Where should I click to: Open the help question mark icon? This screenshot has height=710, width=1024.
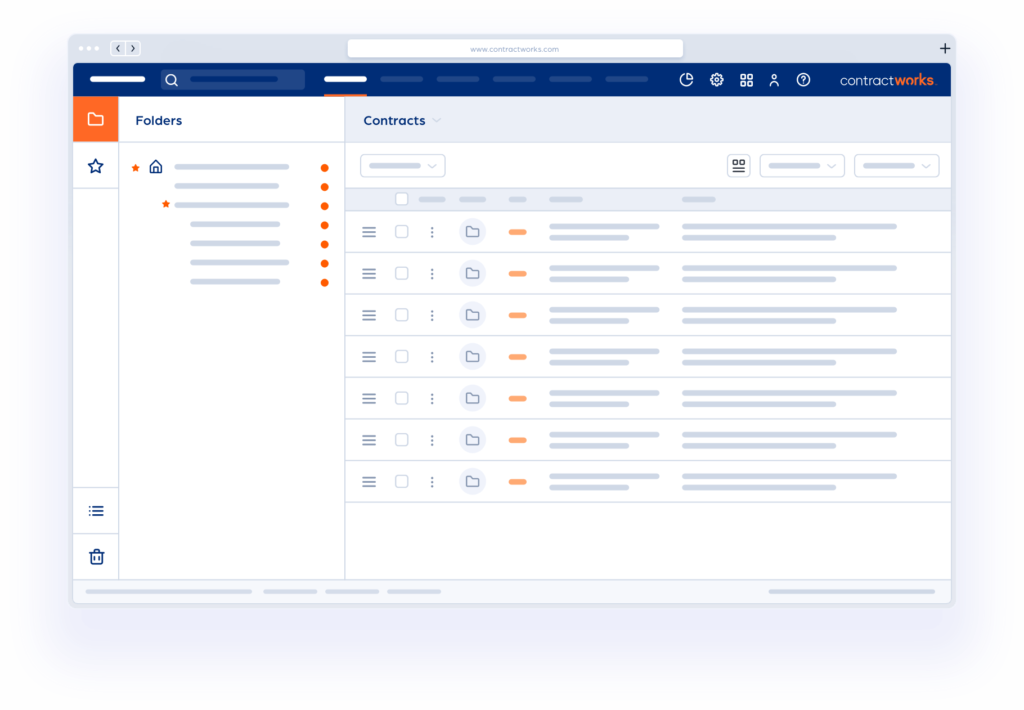[x=803, y=80]
